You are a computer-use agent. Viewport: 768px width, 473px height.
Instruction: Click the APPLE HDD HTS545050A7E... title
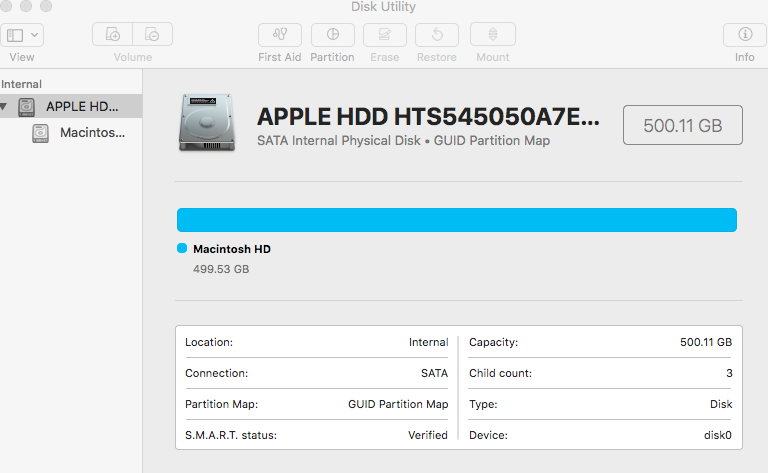(x=428, y=117)
